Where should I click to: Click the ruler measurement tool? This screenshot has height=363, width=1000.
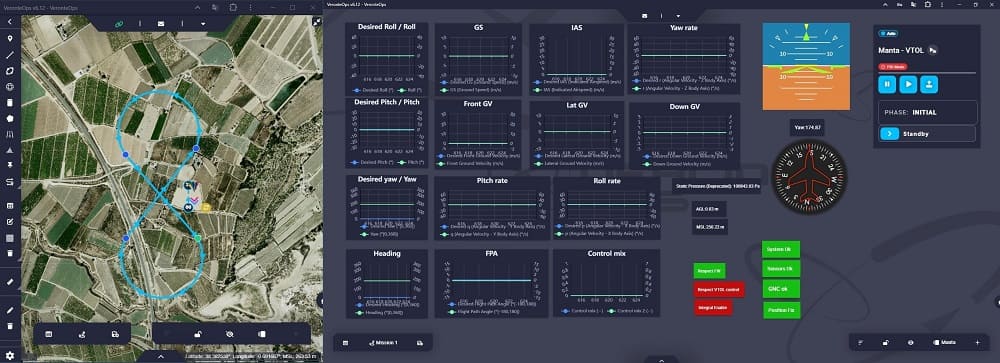(x=10, y=281)
